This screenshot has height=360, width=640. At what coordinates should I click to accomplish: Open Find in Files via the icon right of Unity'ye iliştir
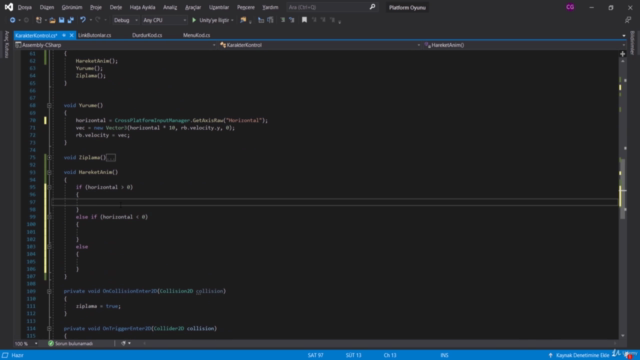(x=243, y=20)
